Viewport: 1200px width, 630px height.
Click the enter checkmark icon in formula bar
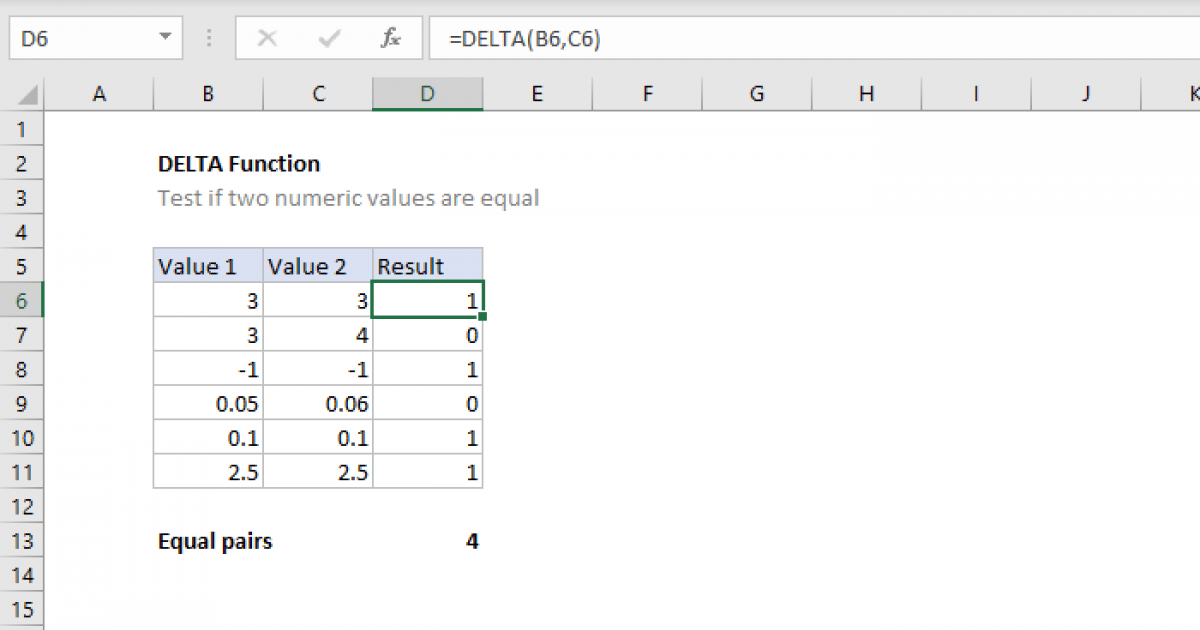(329, 39)
